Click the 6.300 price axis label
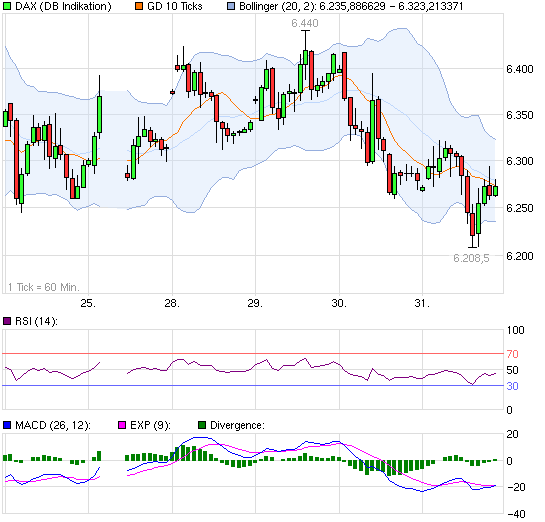 pyautogui.click(x=520, y=161)
